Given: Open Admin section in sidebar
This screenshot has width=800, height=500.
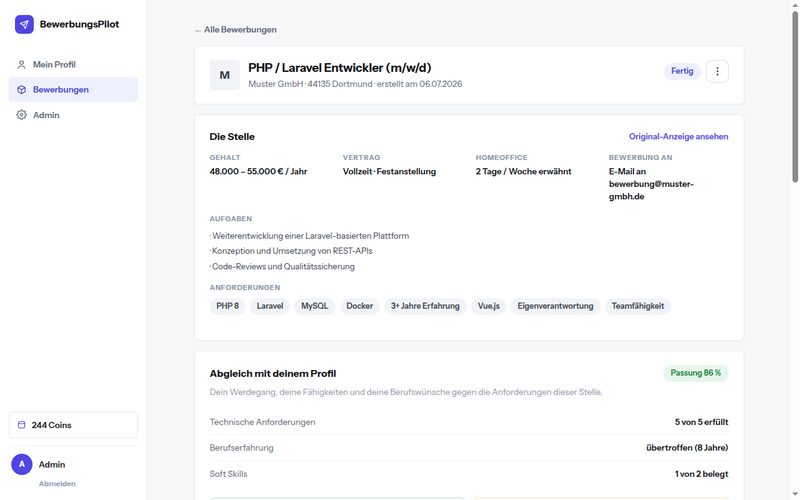Looking at the screenshot, I should [x=73, y=115].
